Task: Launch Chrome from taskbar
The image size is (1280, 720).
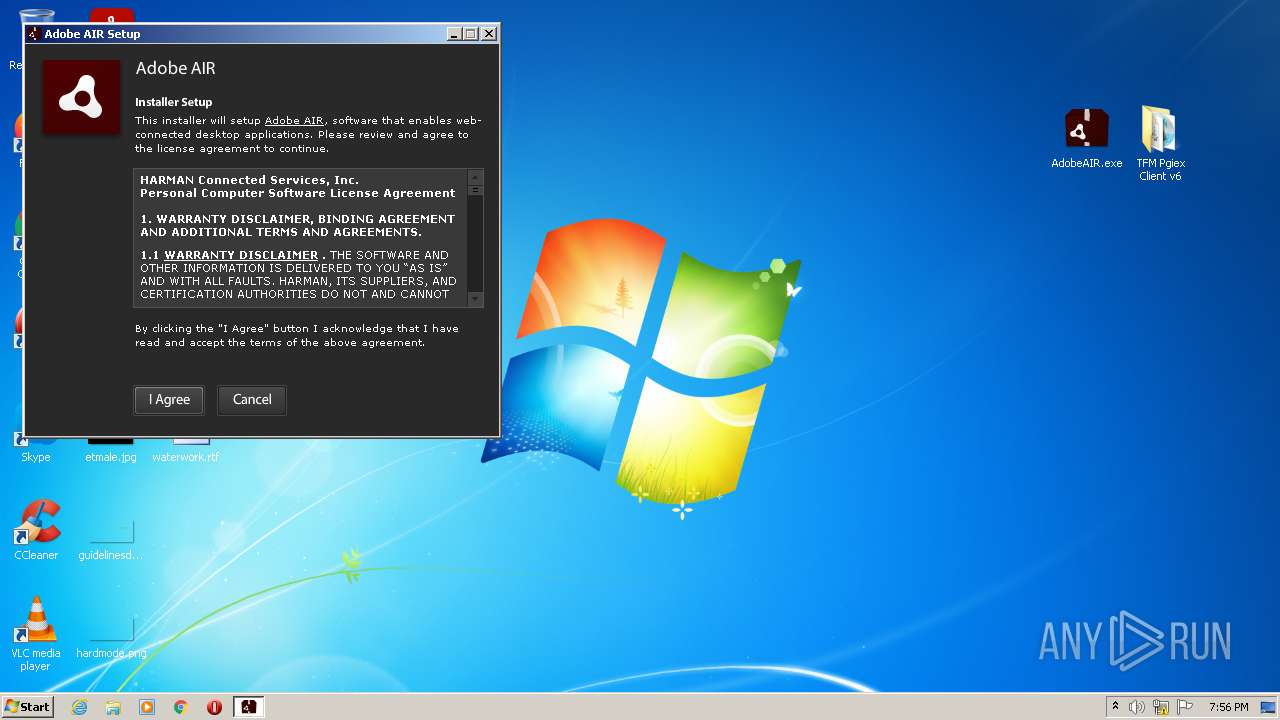Action: click(x=181, y=707)
